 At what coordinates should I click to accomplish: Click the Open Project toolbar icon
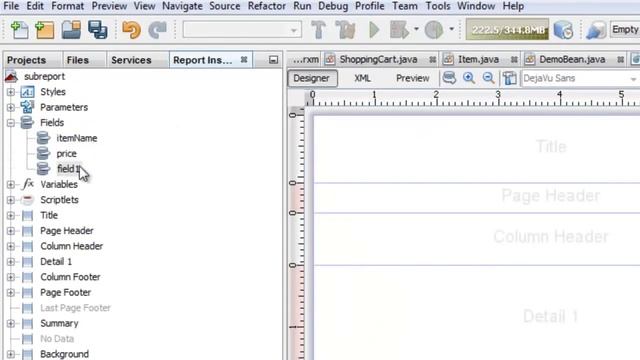71,30
